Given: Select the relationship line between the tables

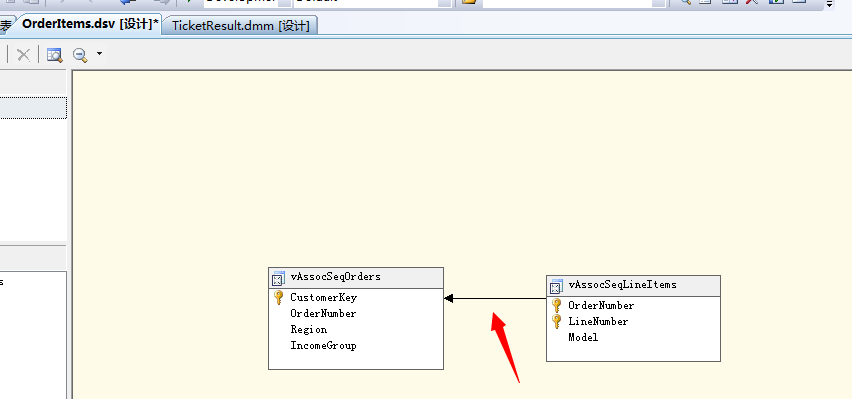Looking at the screenshot, I should coord(495,298).
